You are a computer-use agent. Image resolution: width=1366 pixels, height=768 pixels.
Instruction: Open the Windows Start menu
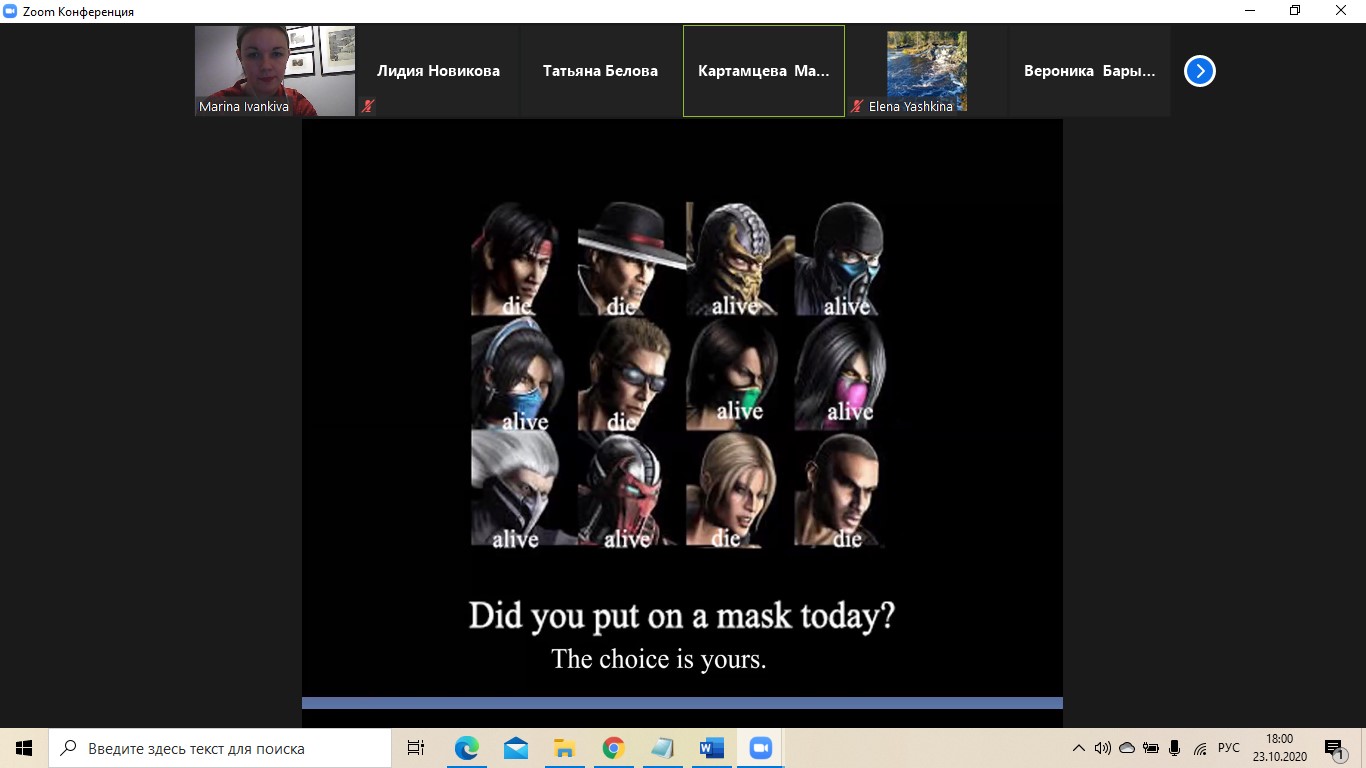(x=24, y=748)
